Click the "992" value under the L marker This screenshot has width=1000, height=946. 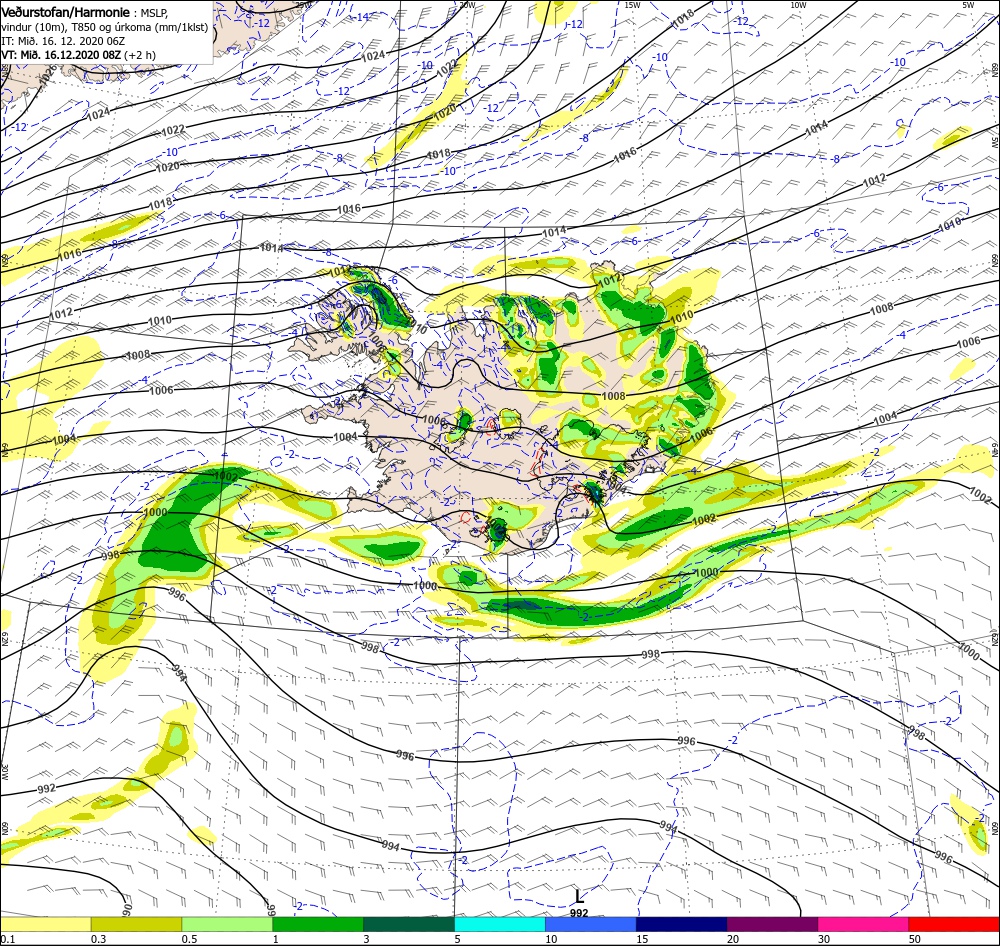579,913
